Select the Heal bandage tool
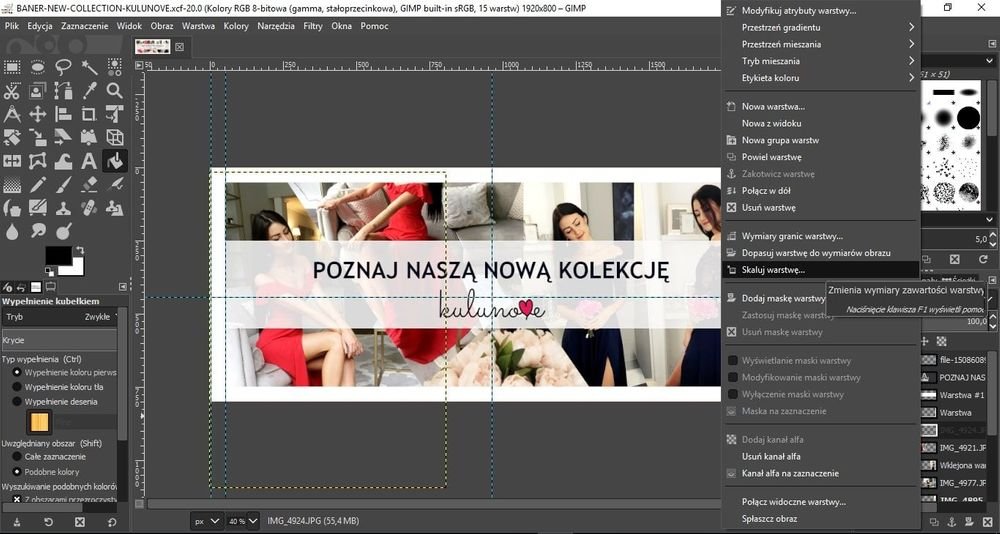The width and height of the screenshot is (1000, 534). coord(89,207)
